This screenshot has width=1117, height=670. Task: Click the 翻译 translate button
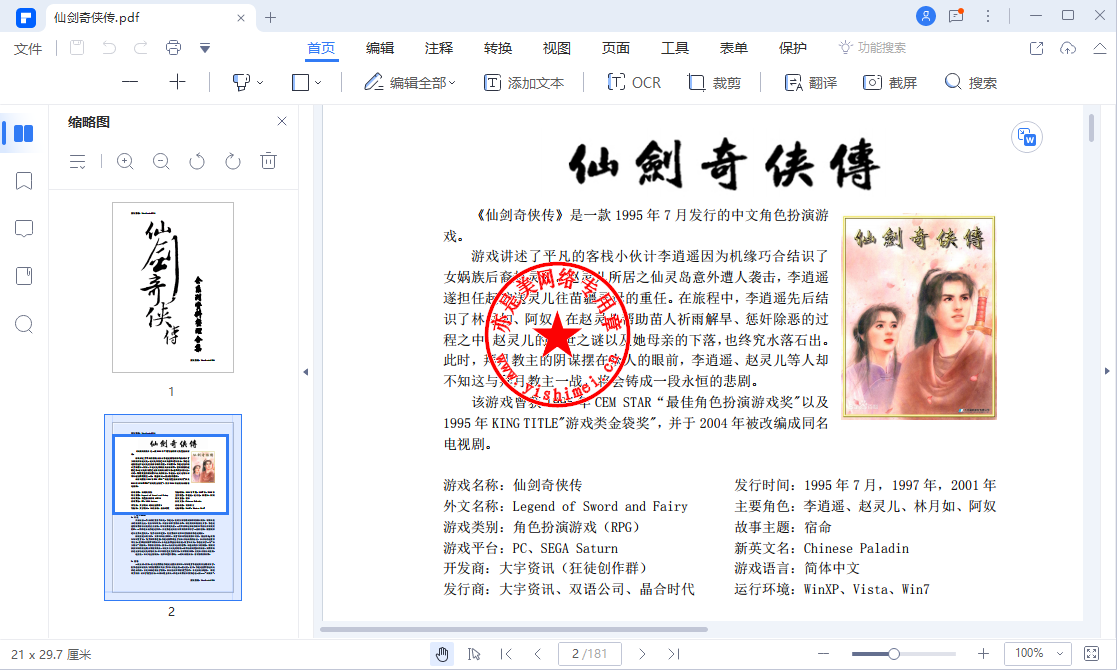(811, 83)
